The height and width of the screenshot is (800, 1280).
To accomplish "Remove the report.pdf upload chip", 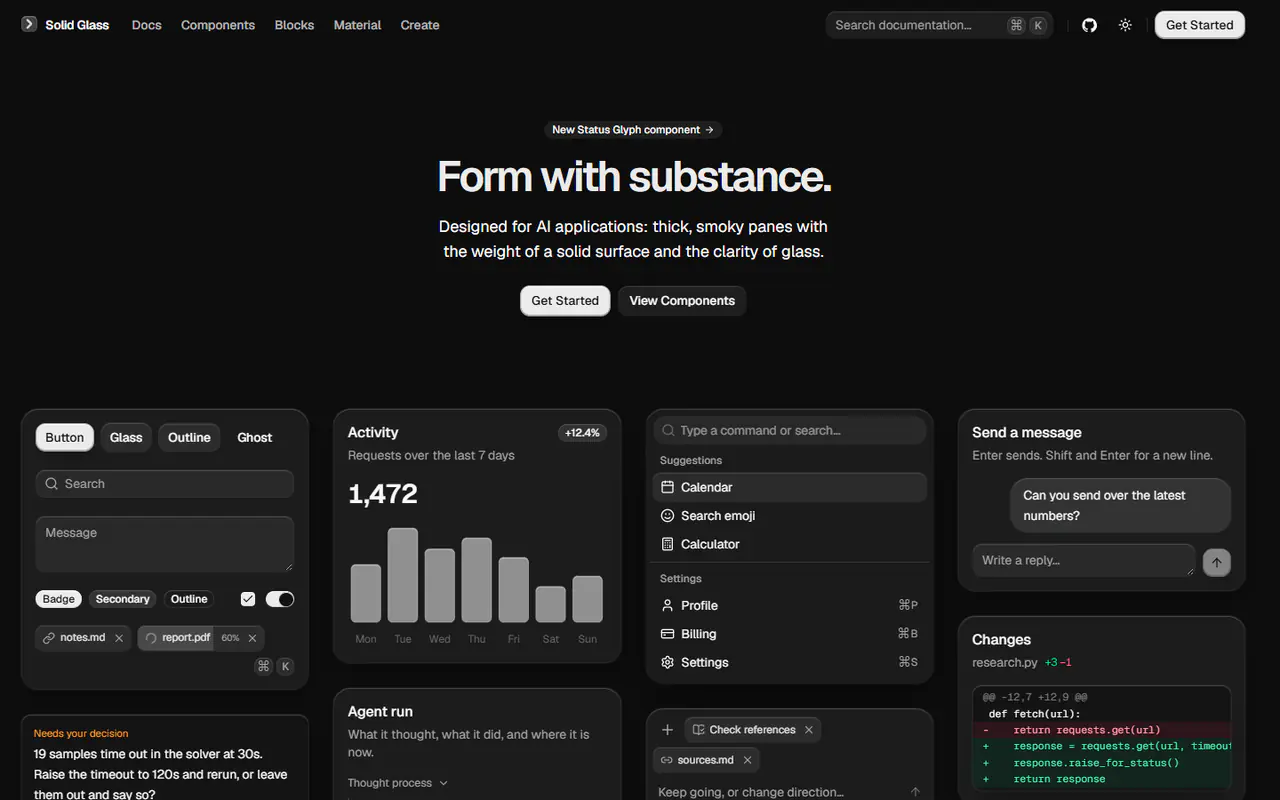I will 252,638.
